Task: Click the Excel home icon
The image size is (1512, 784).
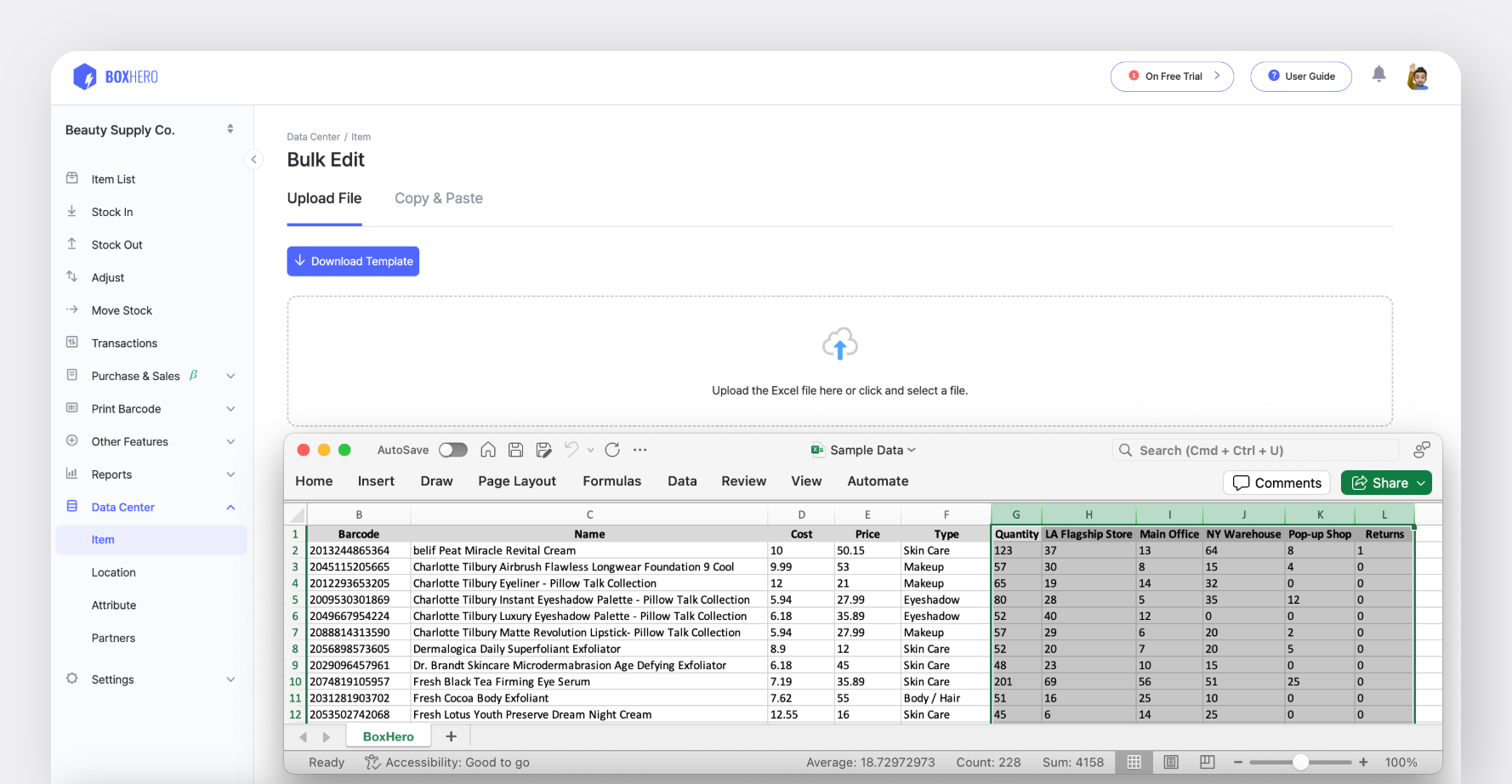Action: 488,450
